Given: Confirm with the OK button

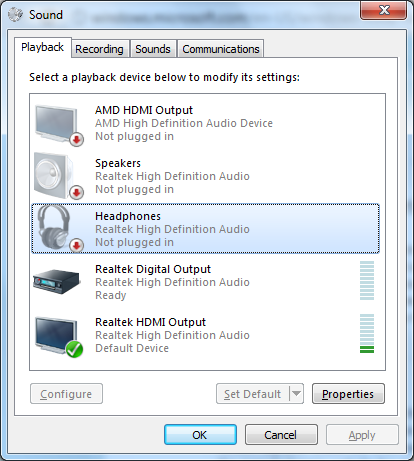Looking at the screenshot, I should pos(200,435).
